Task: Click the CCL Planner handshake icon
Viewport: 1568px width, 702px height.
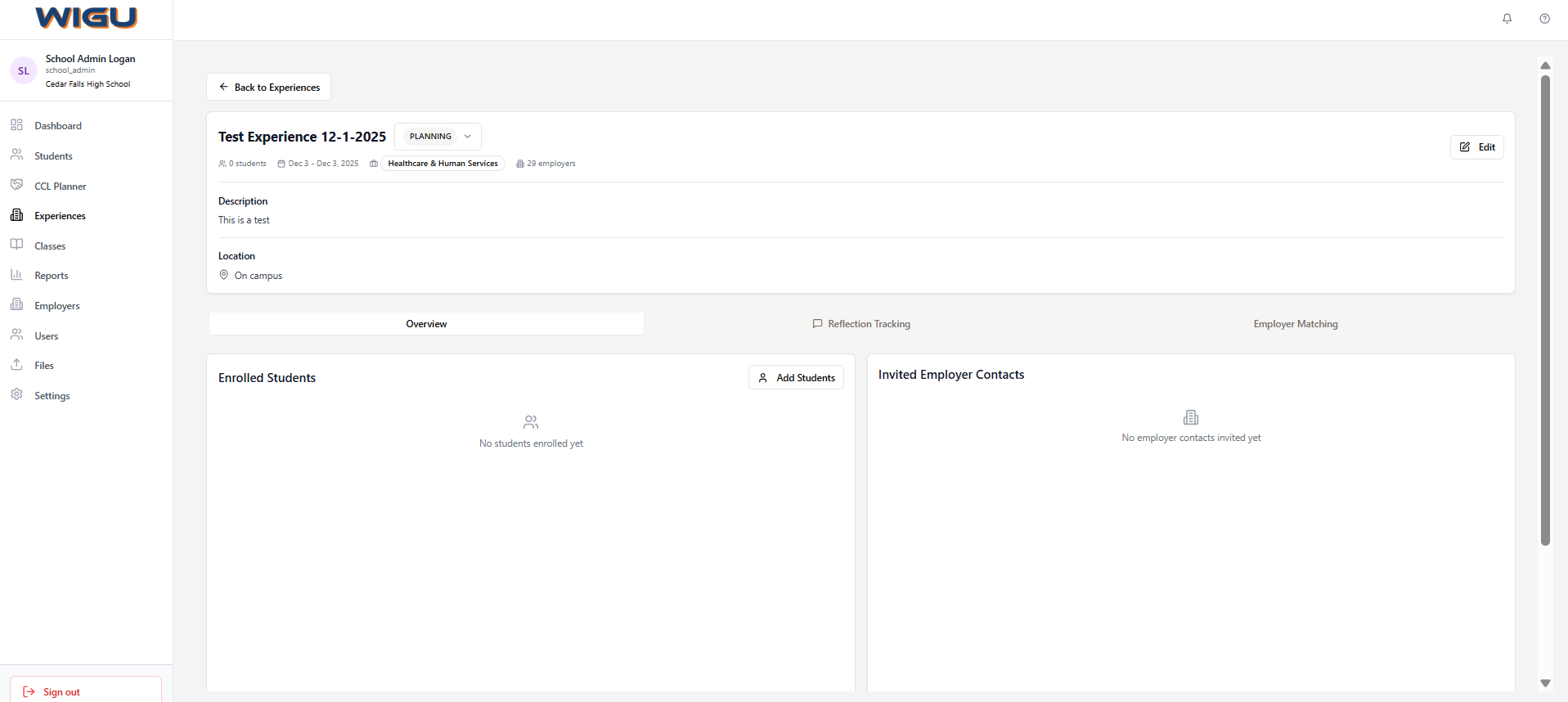Action: point(16,186)
